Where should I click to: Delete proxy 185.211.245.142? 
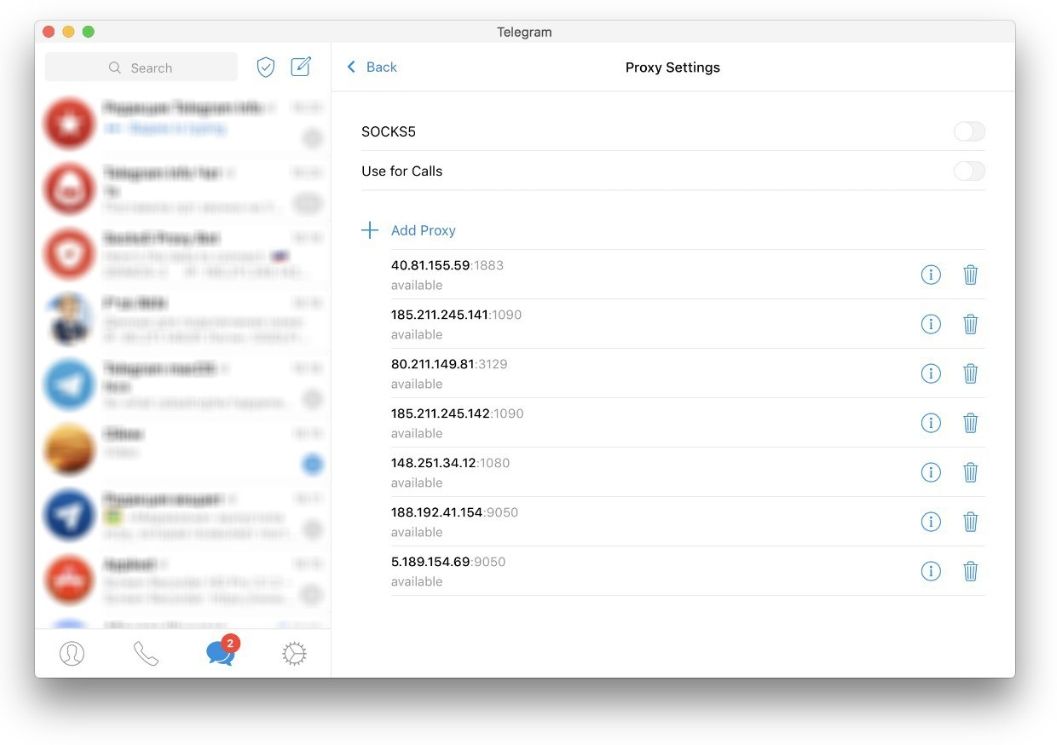(x=970, y=423)
